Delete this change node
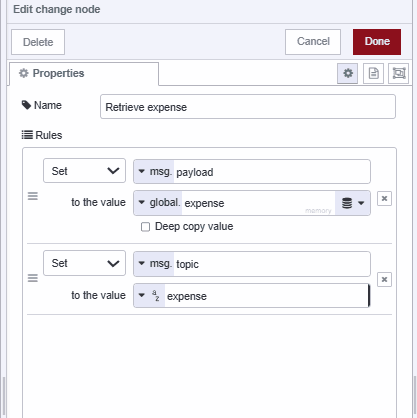 point(38,42)
